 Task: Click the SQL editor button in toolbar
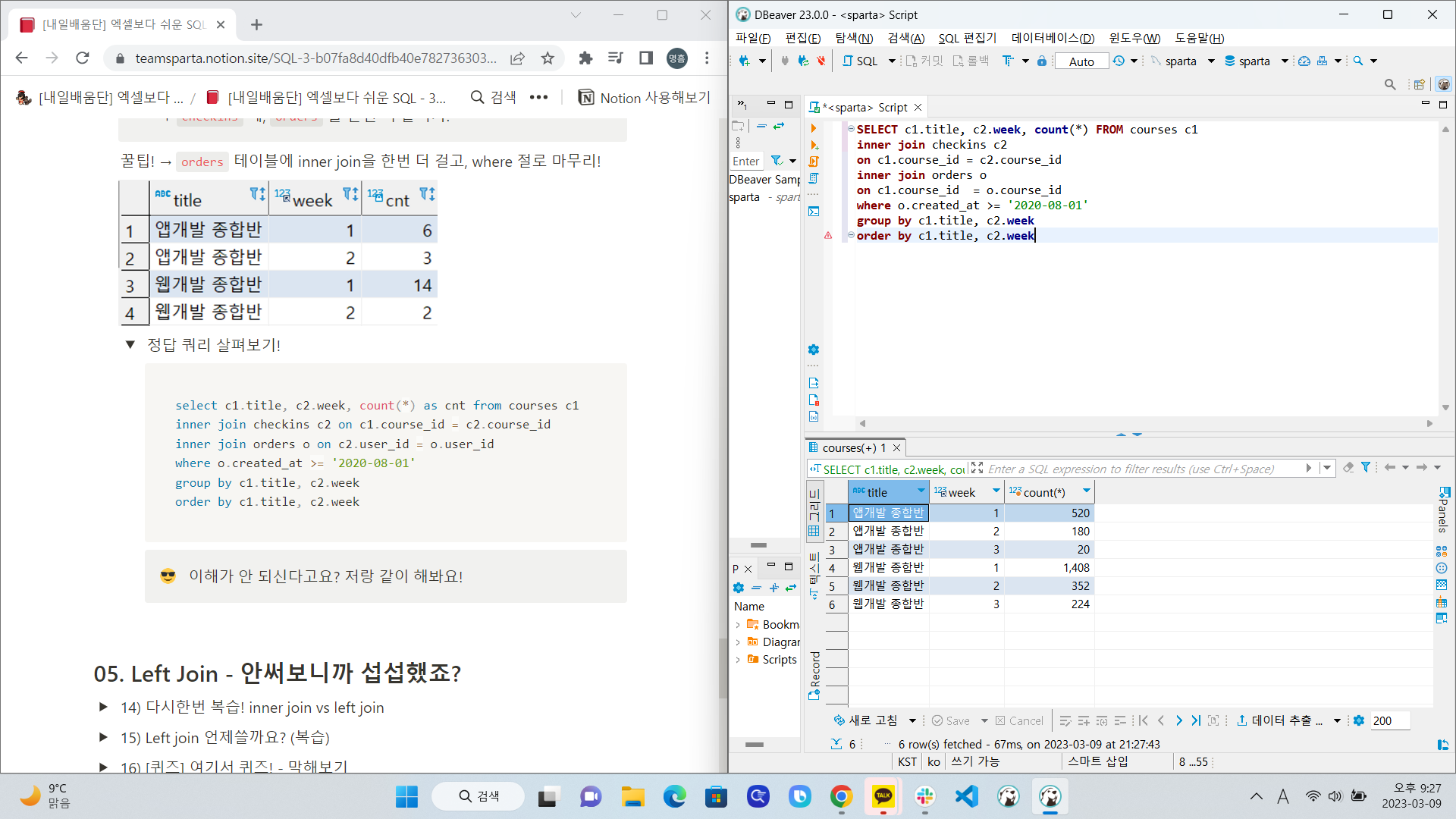click(x=860, y=61)
